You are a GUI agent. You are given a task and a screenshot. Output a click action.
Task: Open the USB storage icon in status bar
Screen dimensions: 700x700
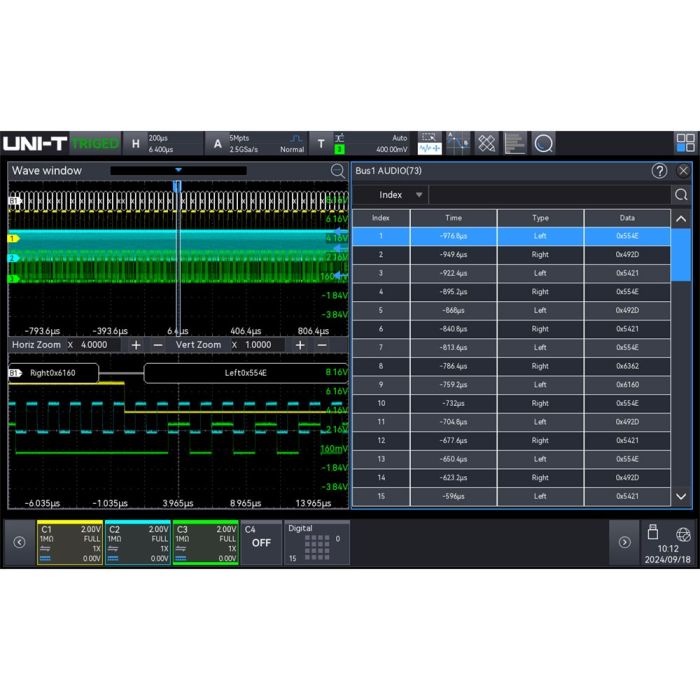click(653, 533)
